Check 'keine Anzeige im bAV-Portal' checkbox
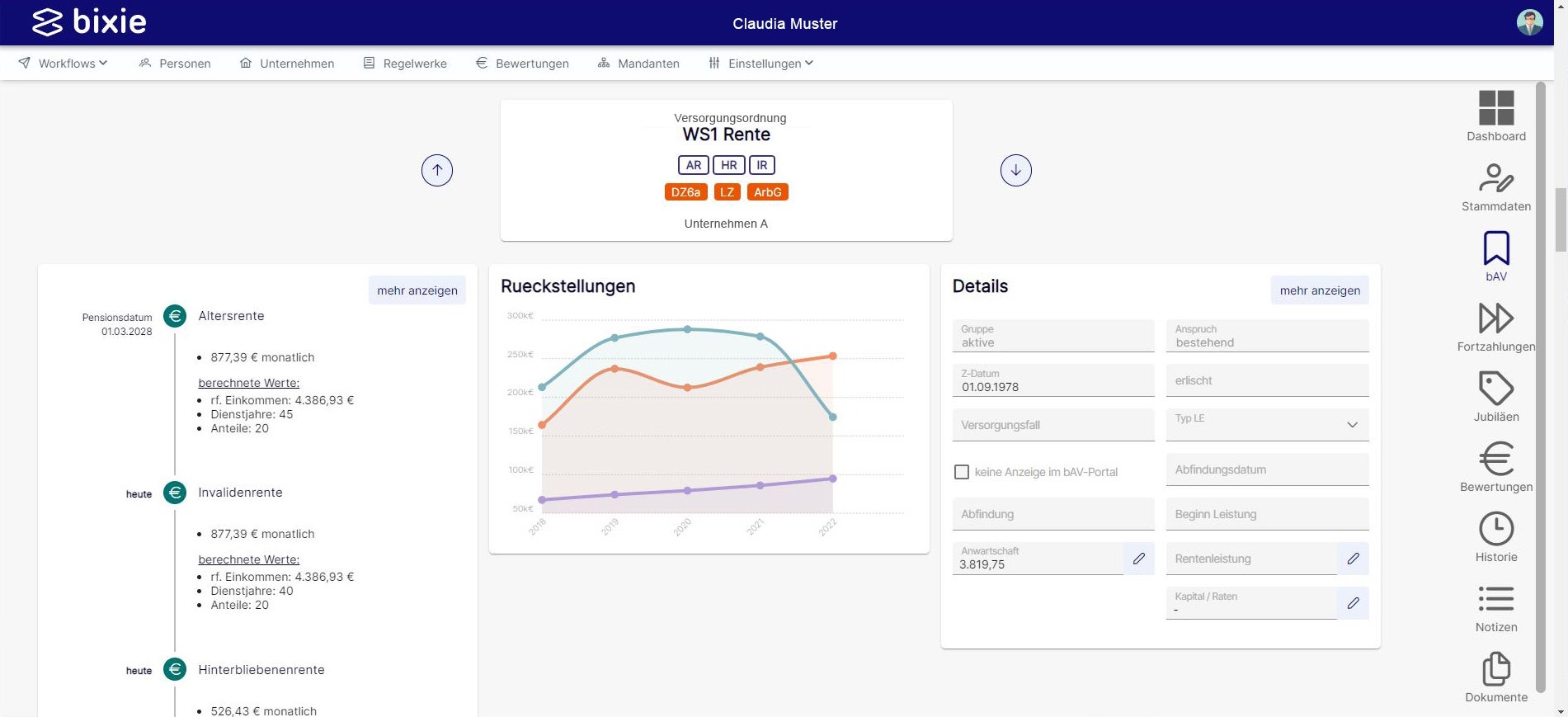 click(x=962, y=472)
